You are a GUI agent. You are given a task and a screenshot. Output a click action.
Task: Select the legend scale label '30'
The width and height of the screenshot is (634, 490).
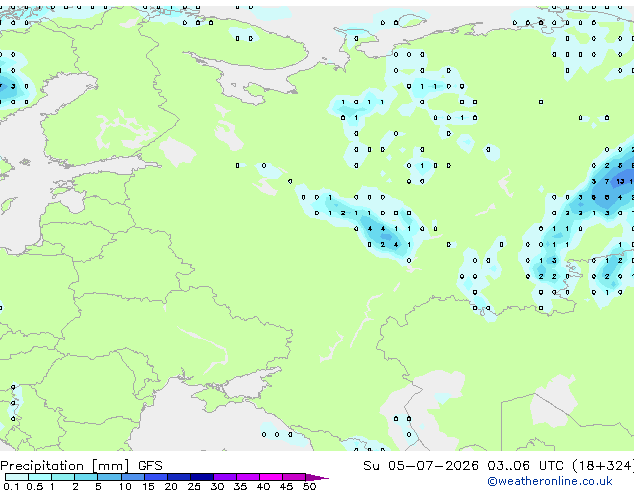click(217, 486)
